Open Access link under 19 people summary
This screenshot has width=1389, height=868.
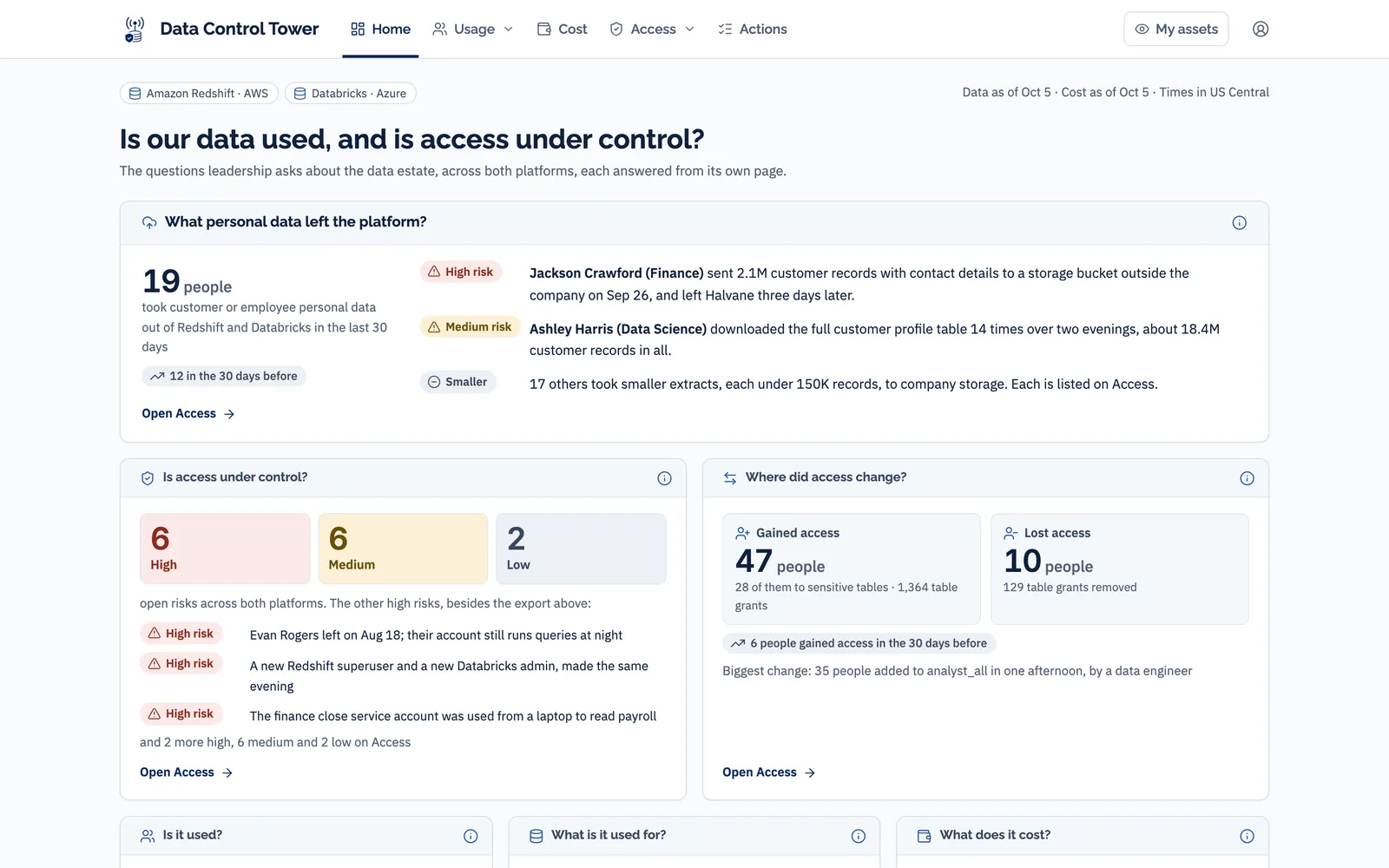188,414
